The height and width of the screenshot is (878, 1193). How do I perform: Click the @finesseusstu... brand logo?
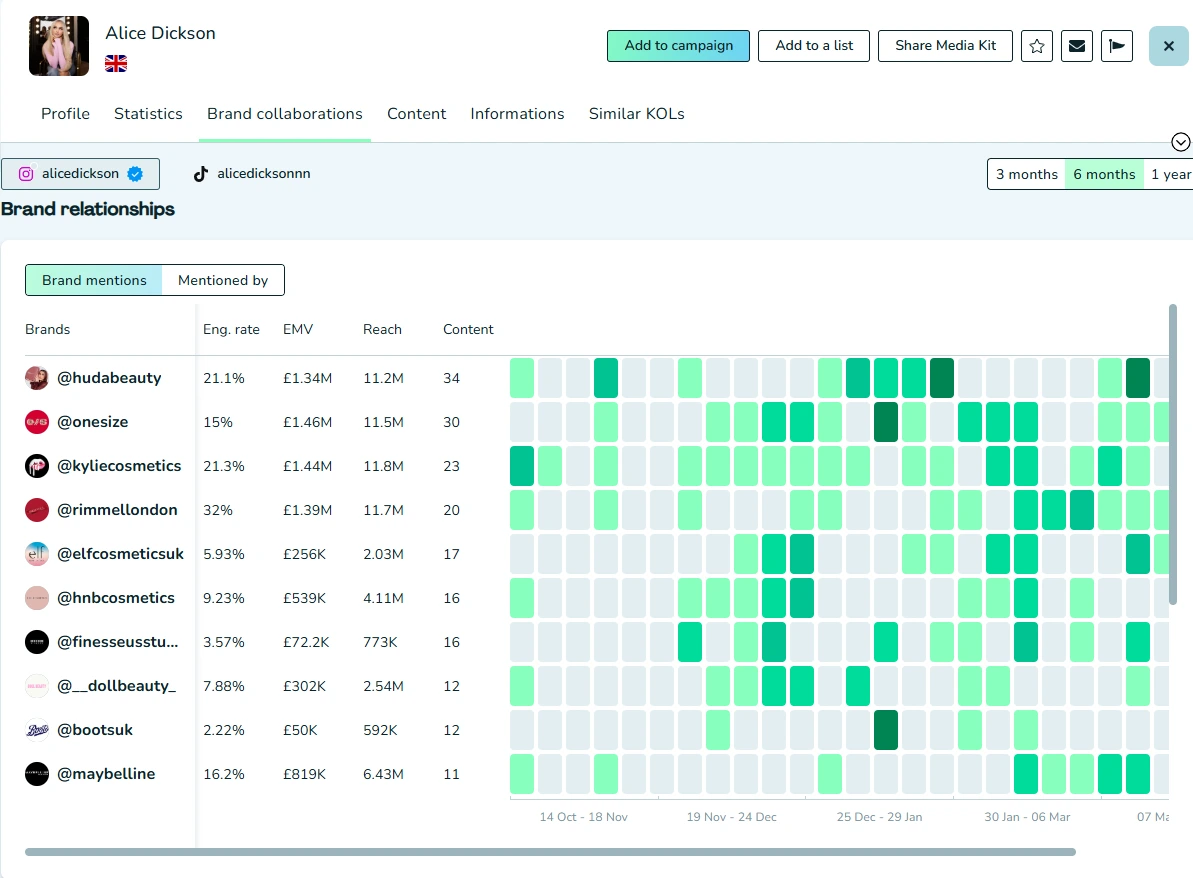tap(37, 642)
